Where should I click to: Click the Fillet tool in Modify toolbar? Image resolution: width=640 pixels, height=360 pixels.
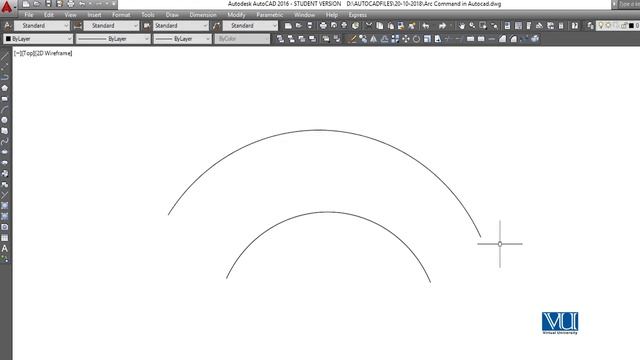pos(513,39)
